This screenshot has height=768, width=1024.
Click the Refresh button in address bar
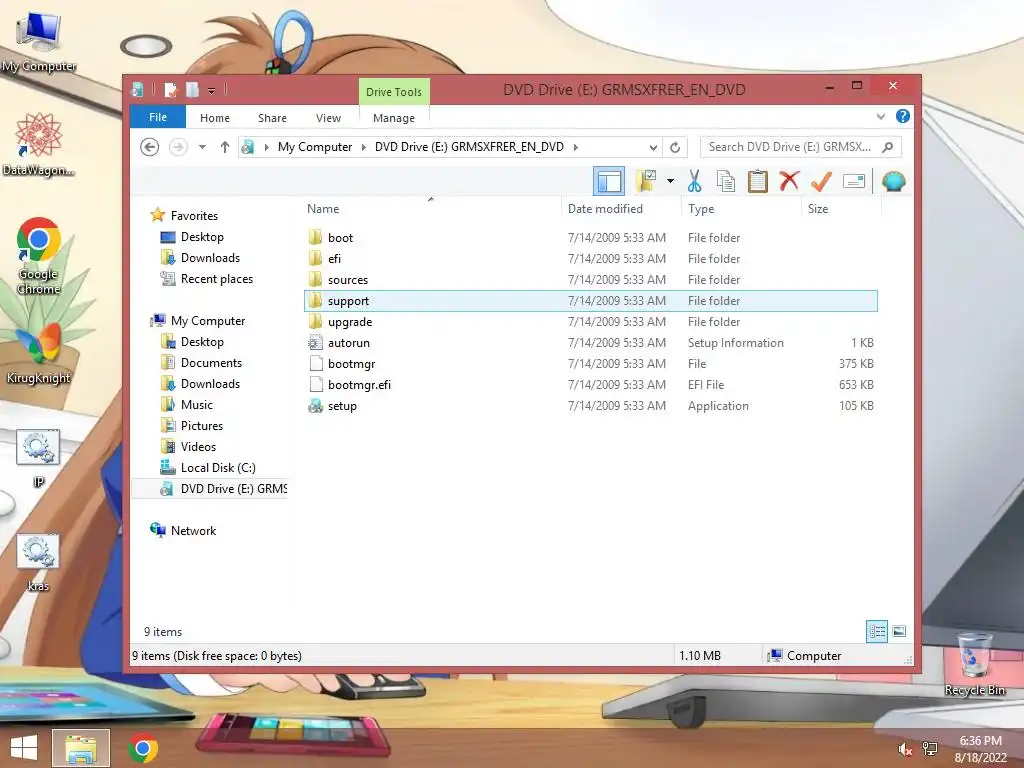tap(675, 147)
